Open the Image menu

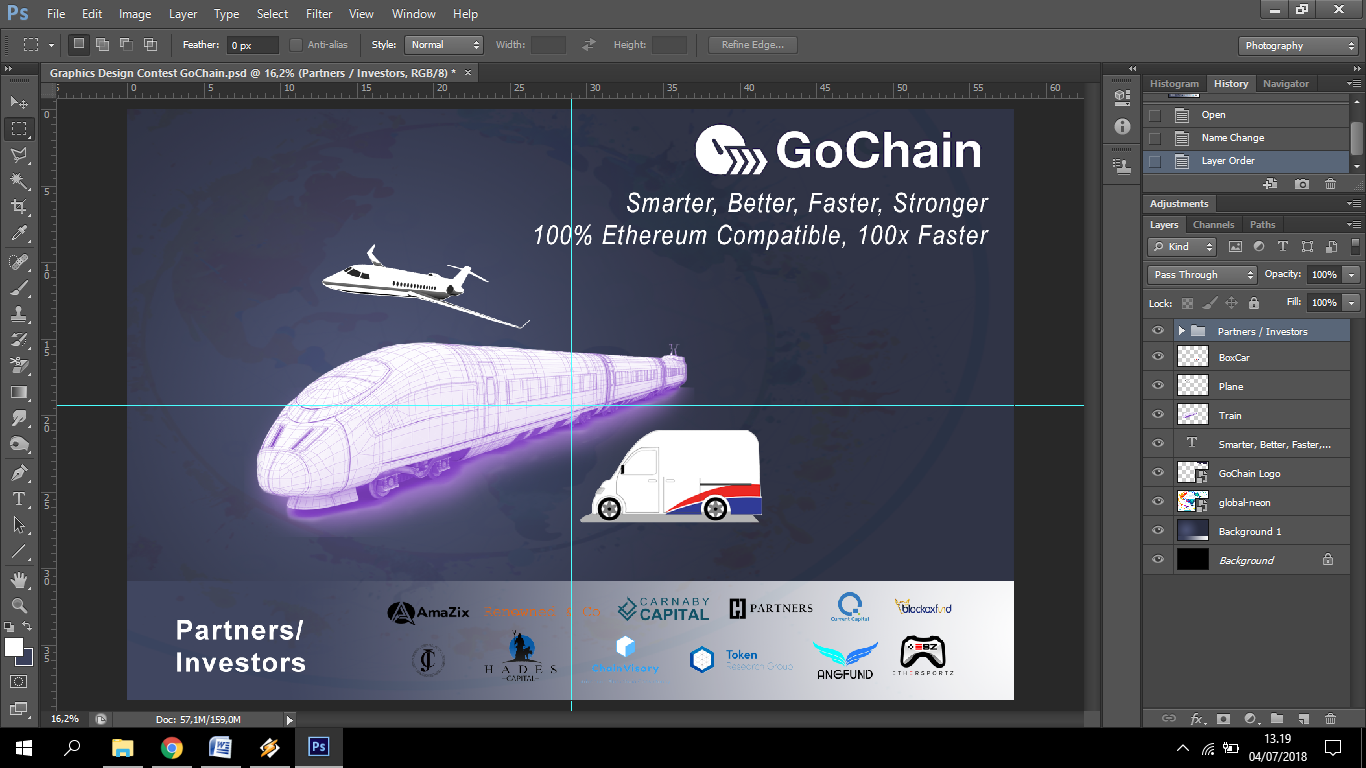135,14
